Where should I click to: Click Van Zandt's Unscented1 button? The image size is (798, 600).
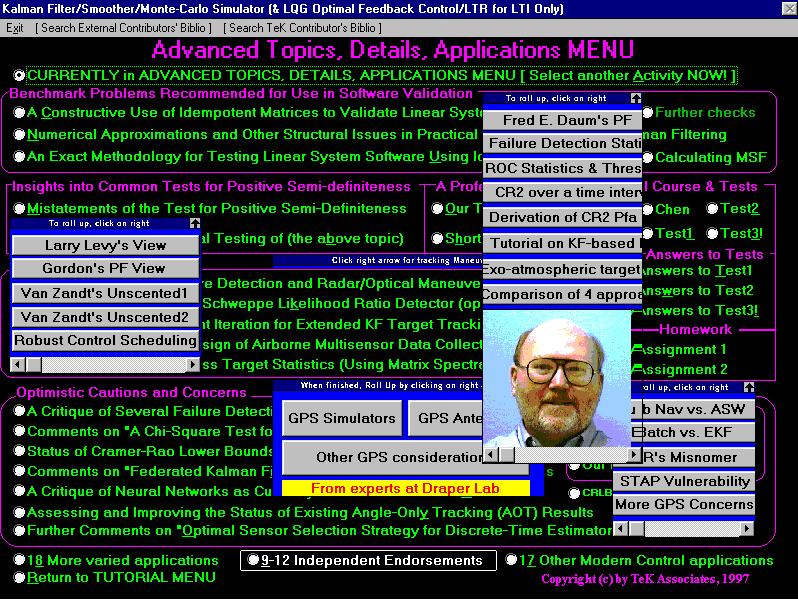[x=105, y=293]
